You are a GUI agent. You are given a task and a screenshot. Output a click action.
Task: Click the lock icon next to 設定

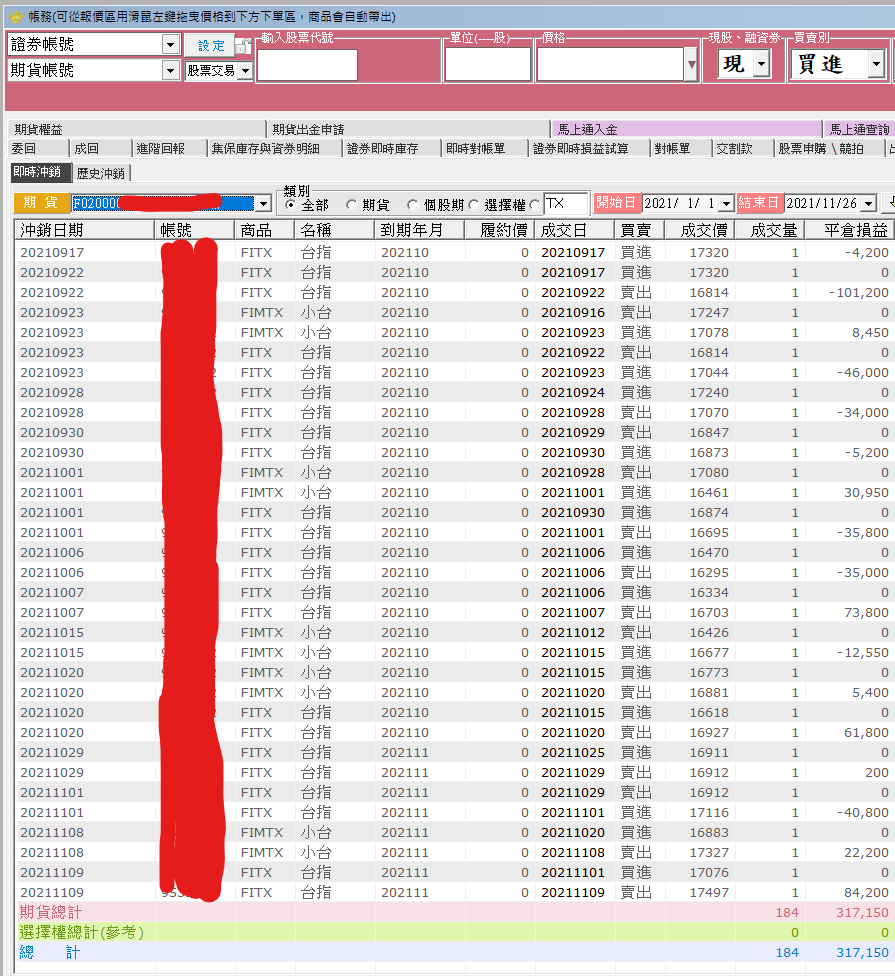click(x=243, y=45)
